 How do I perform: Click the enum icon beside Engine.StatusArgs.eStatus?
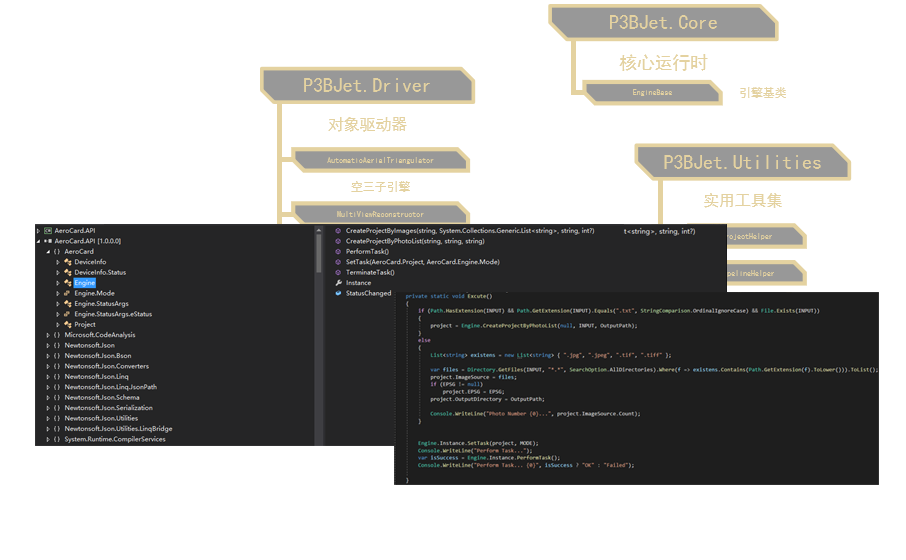68,314
